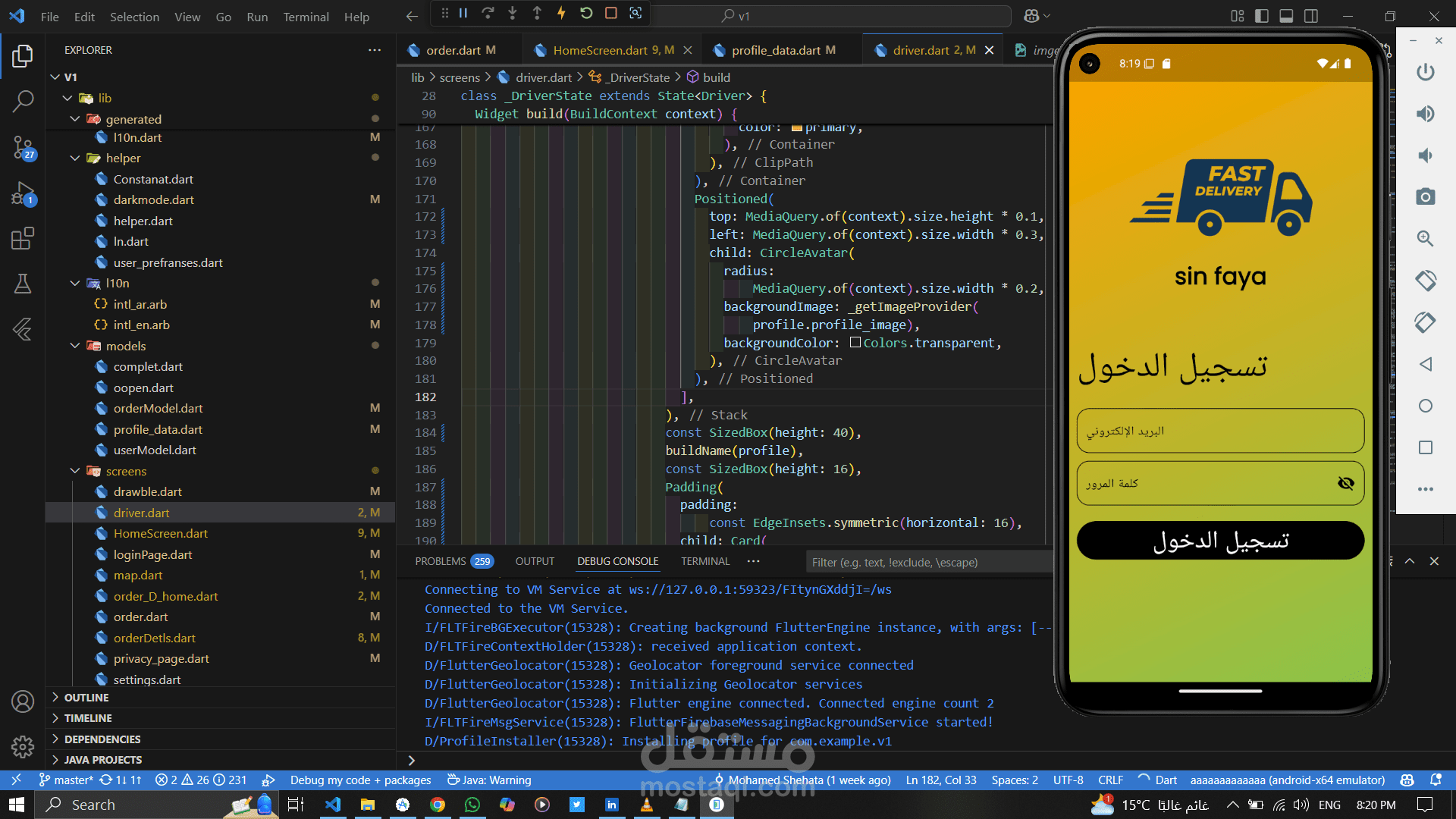Image resolution: width=1456 pixels, height=819 pixels.
Task: Toggle the bottom panel layout button
Action: tap(1286, 16)
